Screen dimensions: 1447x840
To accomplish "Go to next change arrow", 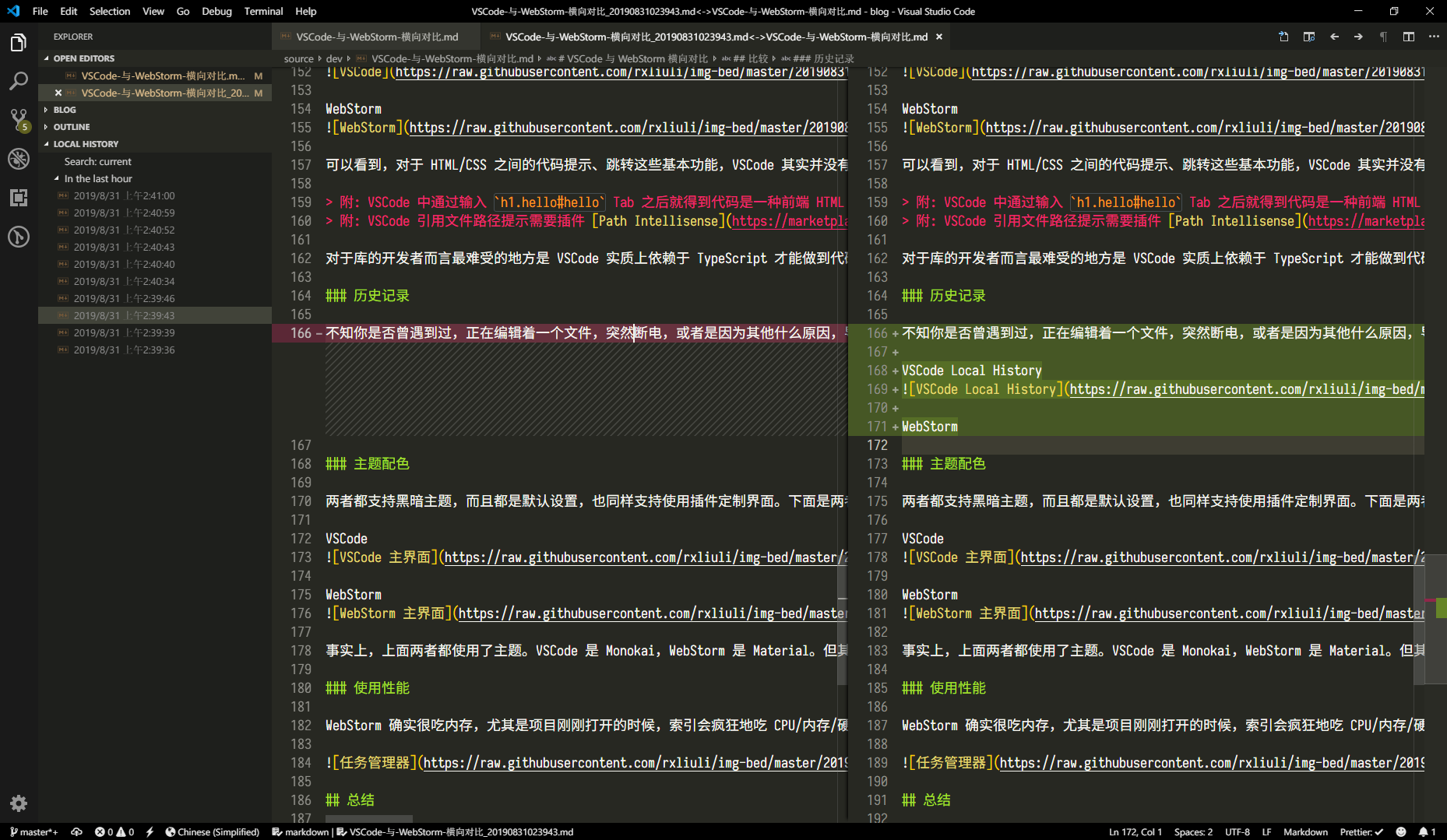I will point(1358,37).
